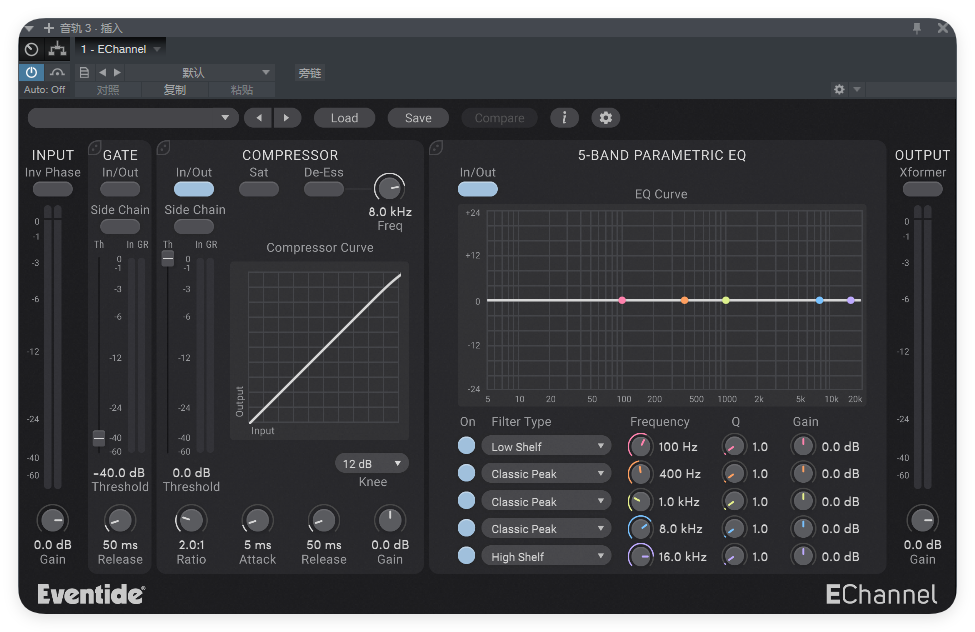Click the De-Ess Freq knob at 8.0 kHz
This screenshot has width=975, height=632.
389,187
